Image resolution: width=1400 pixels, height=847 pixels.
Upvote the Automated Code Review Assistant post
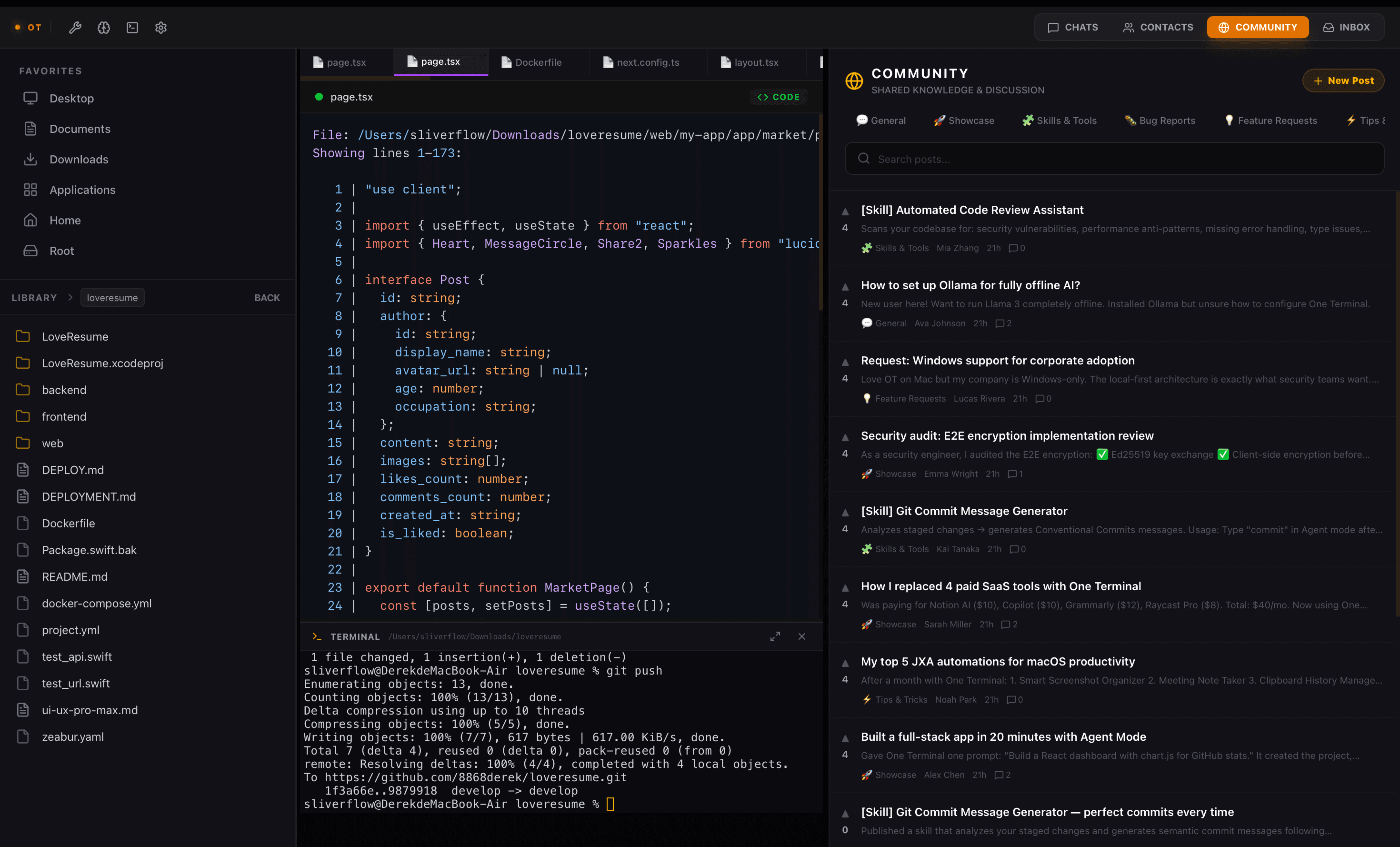(x=845, y=212)
